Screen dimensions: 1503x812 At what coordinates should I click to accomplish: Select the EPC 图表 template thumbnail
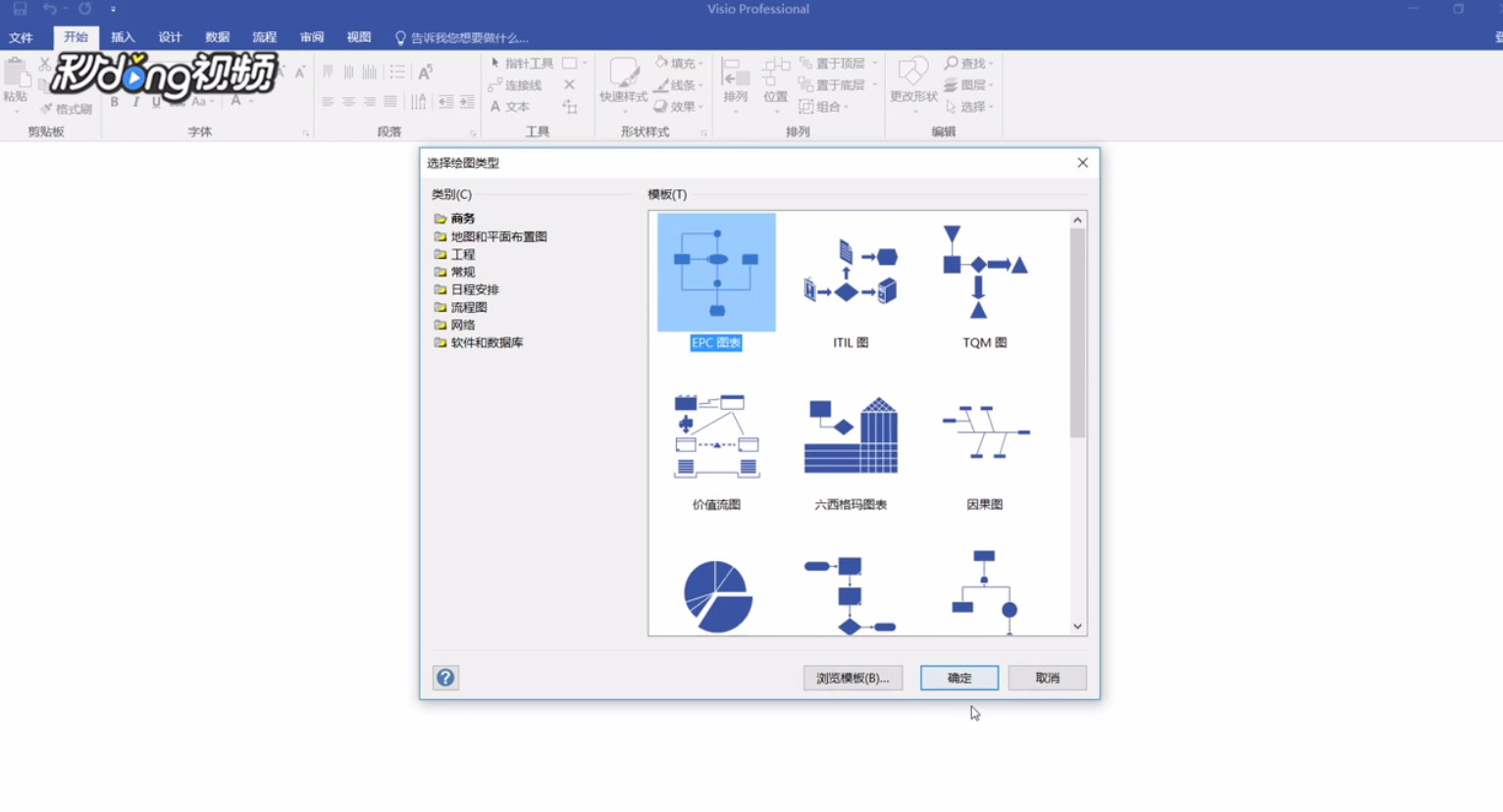pyautogui.click(x=716, y=273)
